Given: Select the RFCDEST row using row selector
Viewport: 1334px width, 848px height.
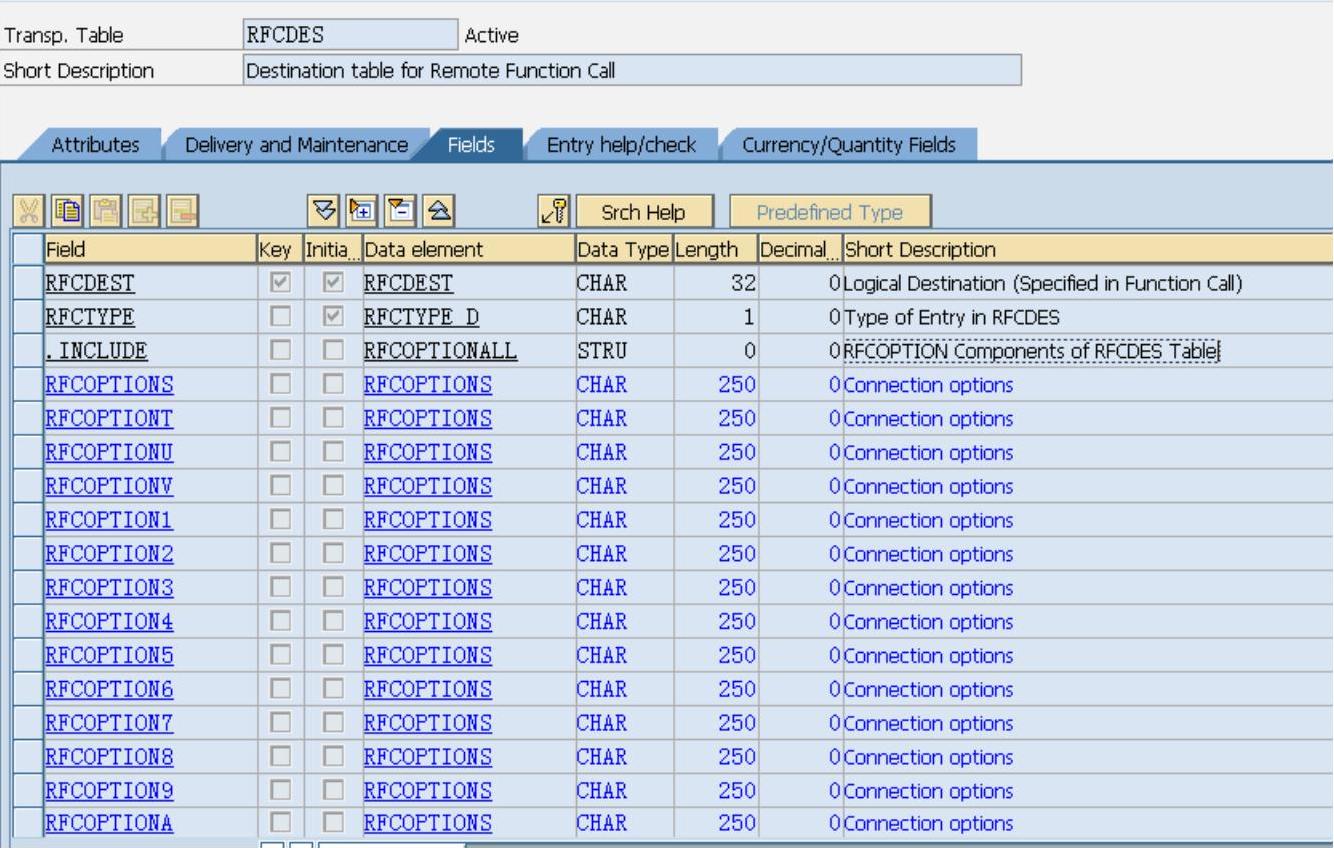Looking at the screenshot, I should (x=29, y=283).
